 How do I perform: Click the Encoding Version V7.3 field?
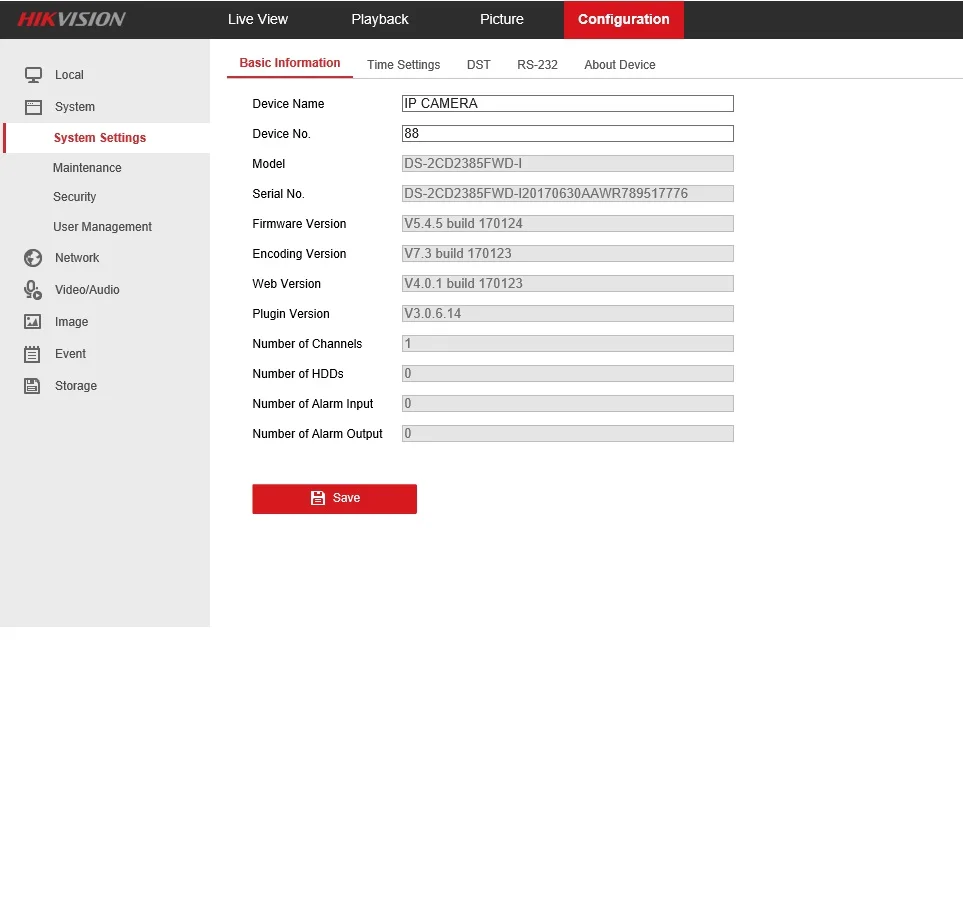tap(567, 254)
